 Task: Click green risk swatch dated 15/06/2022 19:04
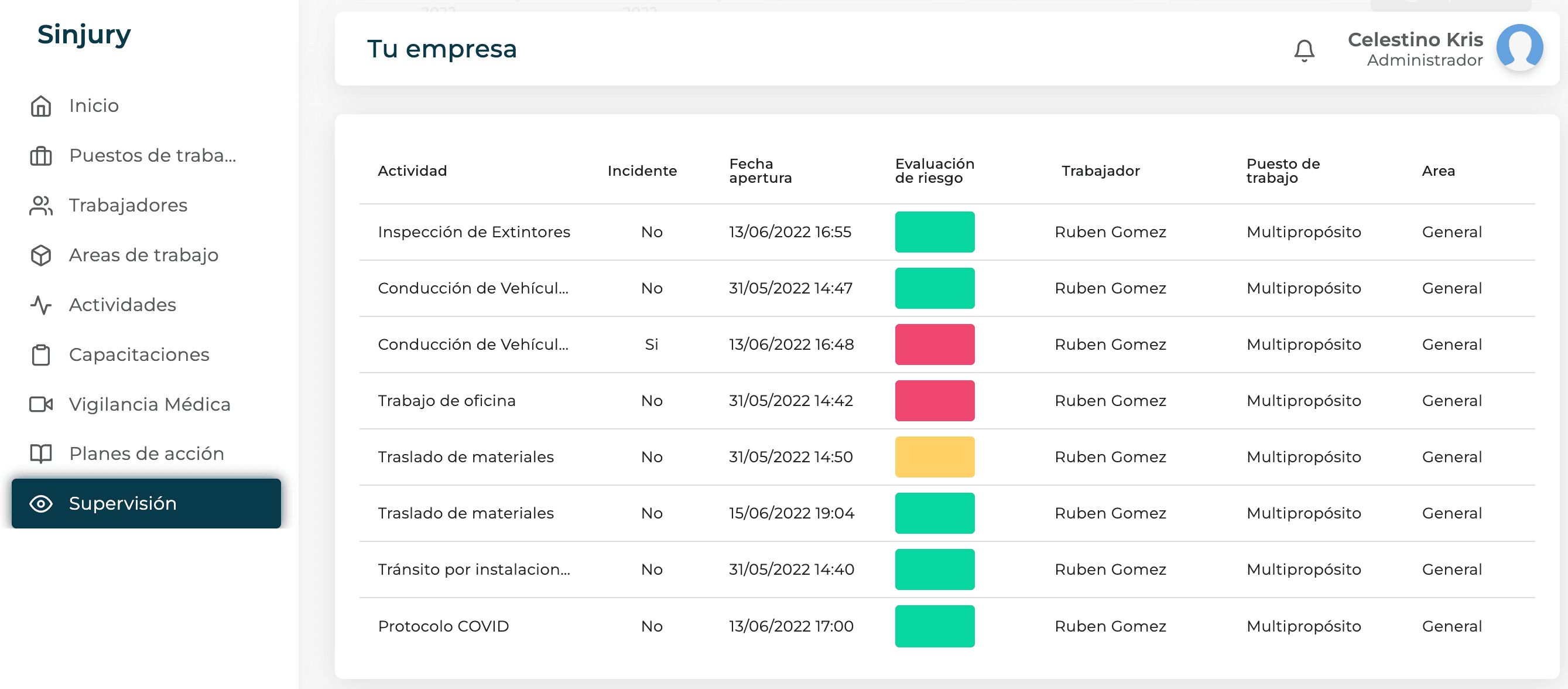tap(934, 513)
